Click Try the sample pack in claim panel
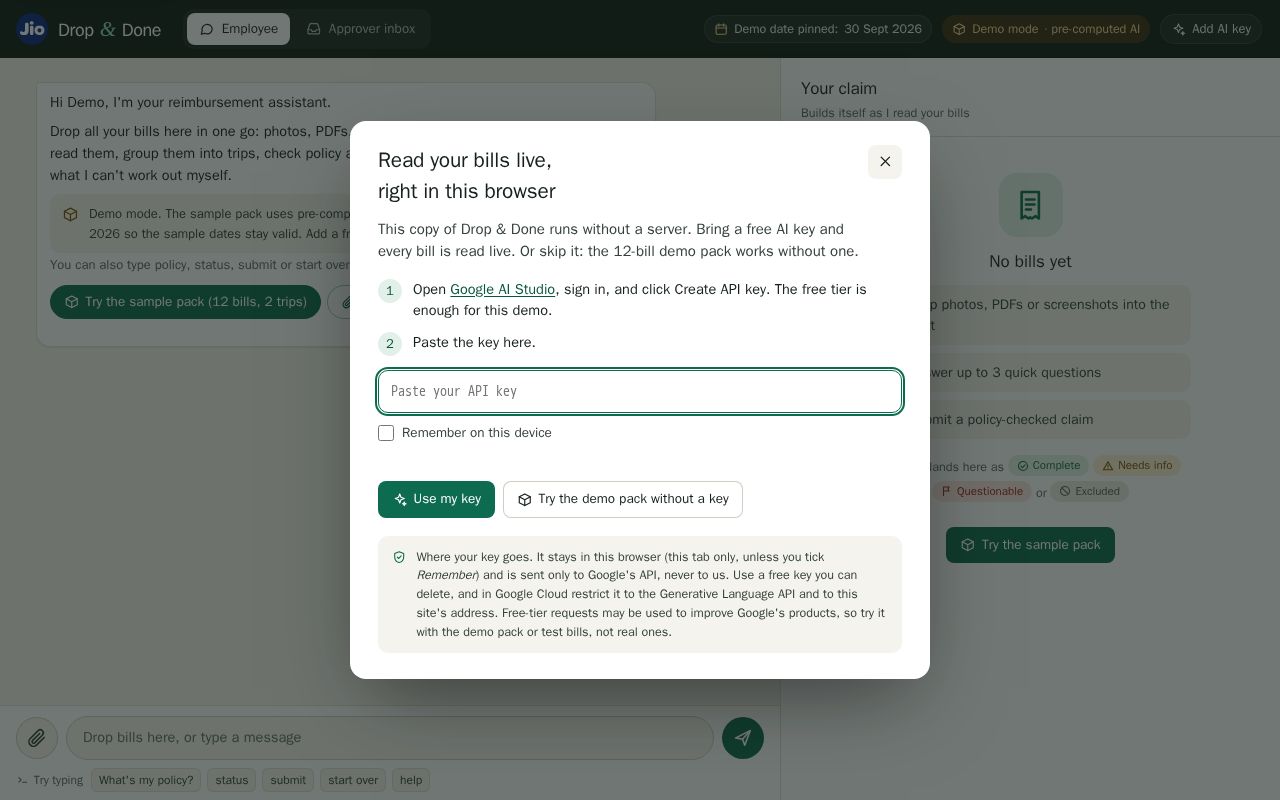Viewport: 1280px width, 800px height. pos(1030,545)
